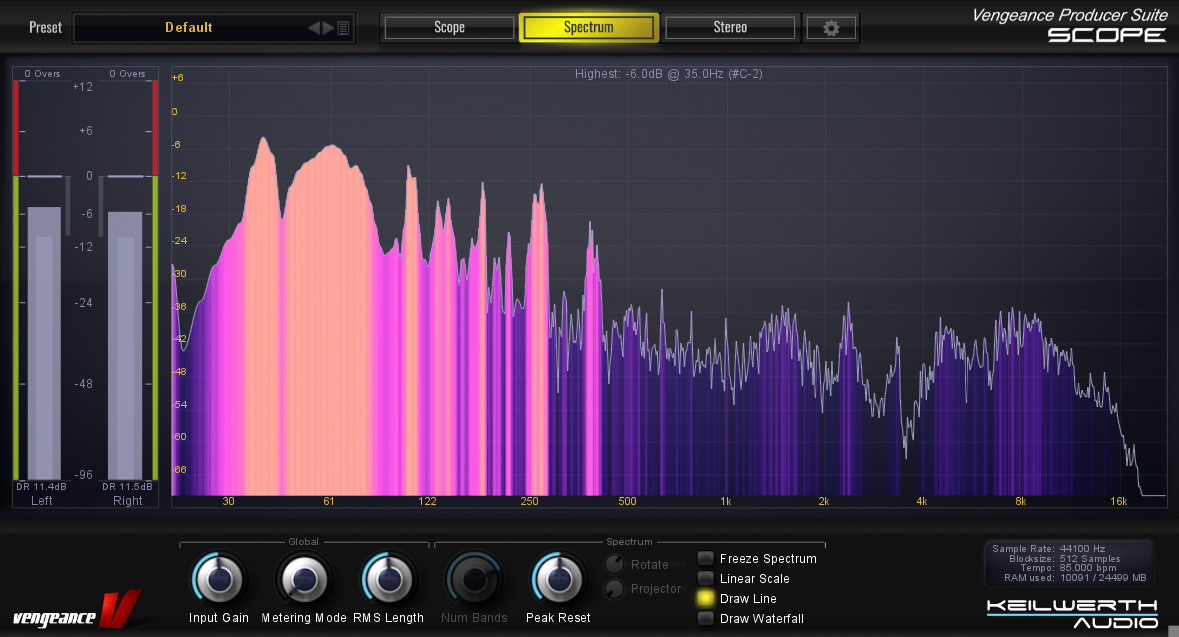Click the 'Sample Rate: 44100 Hz' text
Viewport: 1179px width, 637px height.
[x=1049, y=548]
